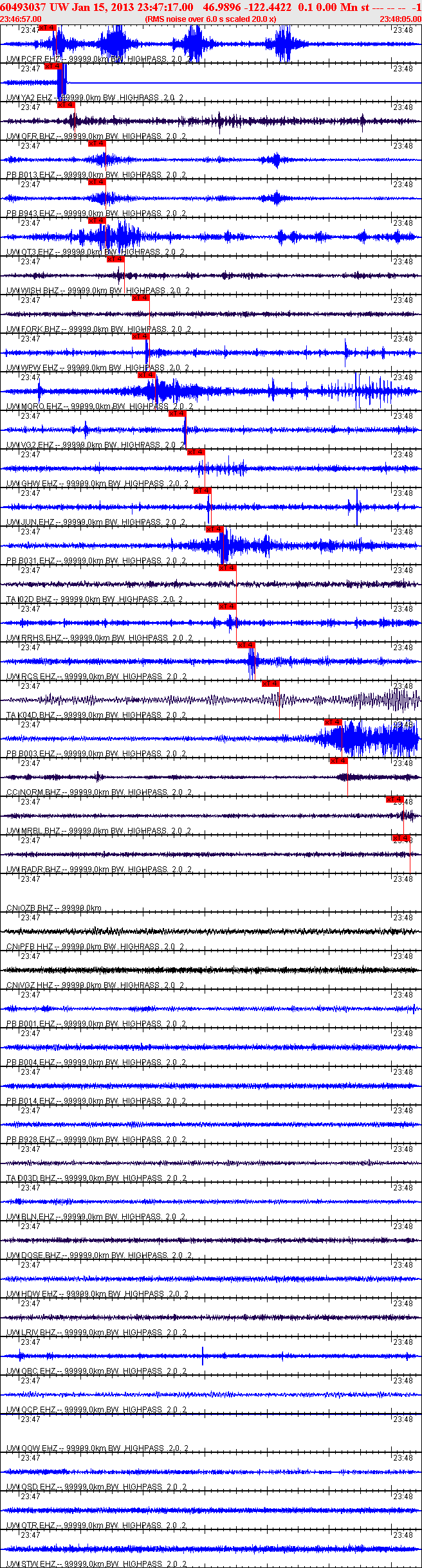Select the UW DOSE BHZ station label
This screenshot has height=1568, width=422.
[34, 1255]
